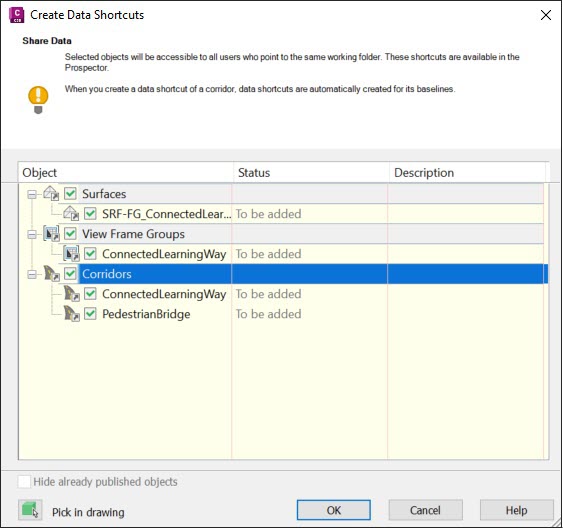Enable Hide already published objects
563x529 pixels.
(x=24, y=482)
